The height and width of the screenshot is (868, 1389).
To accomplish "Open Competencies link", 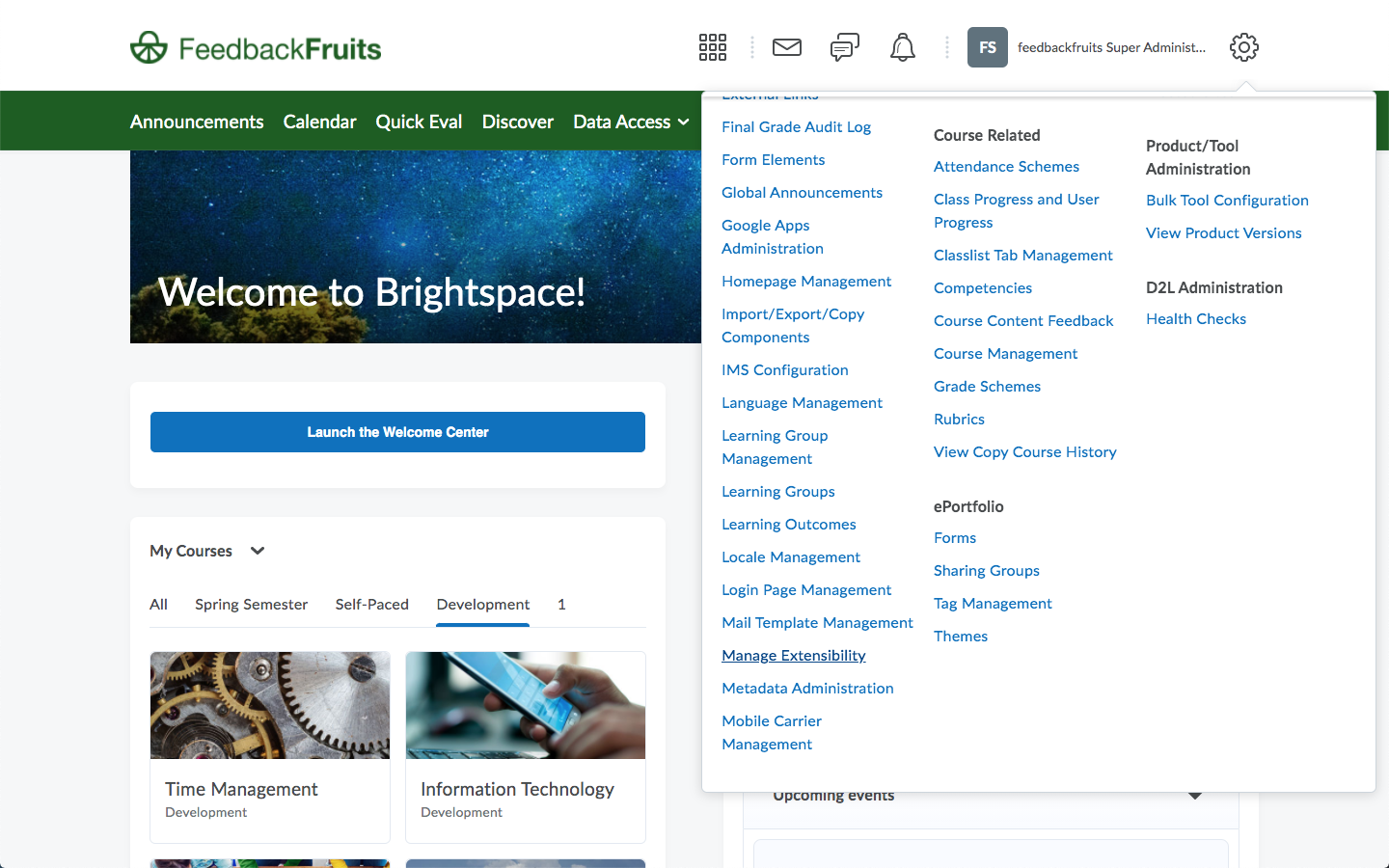I will coord(983,287).
